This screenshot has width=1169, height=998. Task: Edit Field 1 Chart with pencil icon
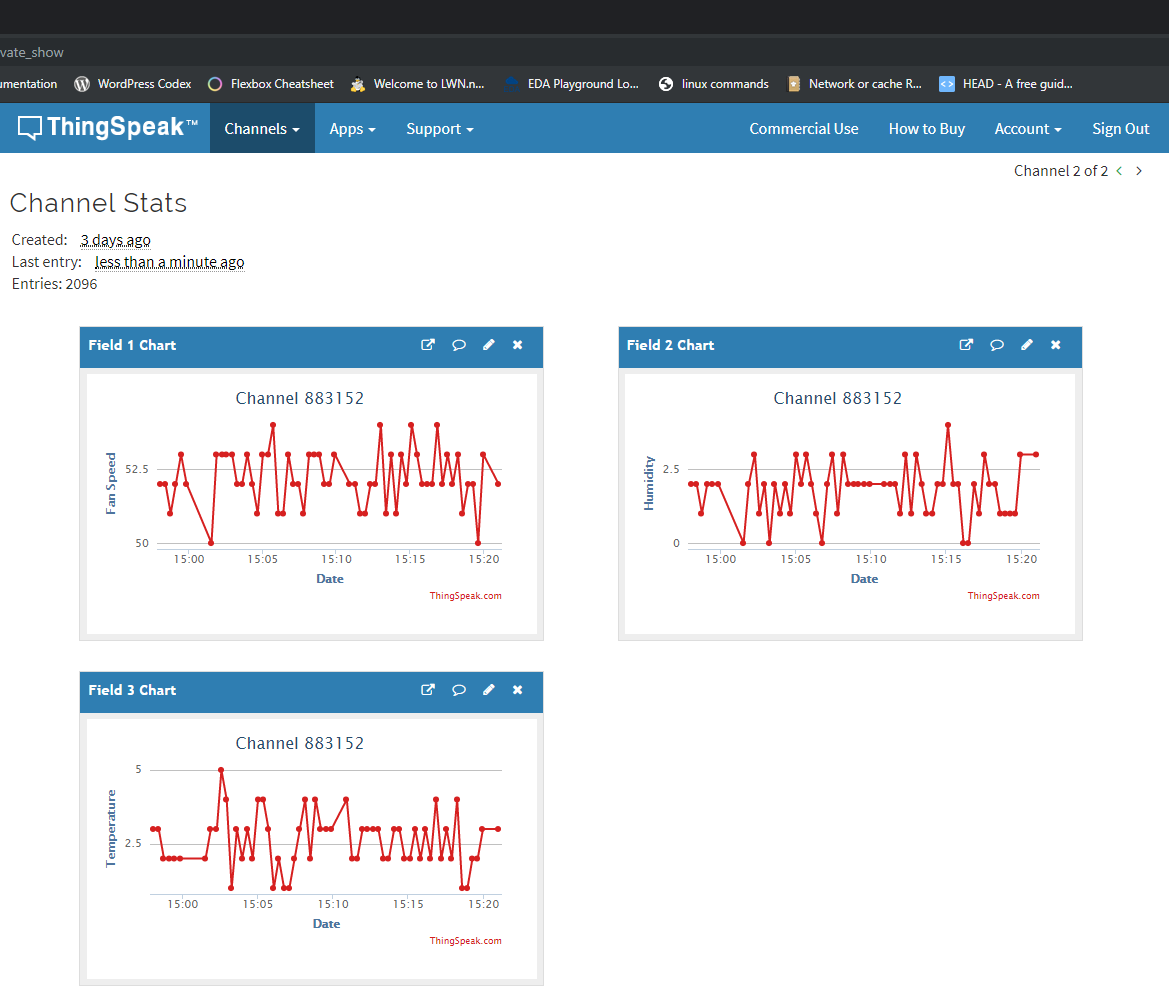(x=488, y=344)
